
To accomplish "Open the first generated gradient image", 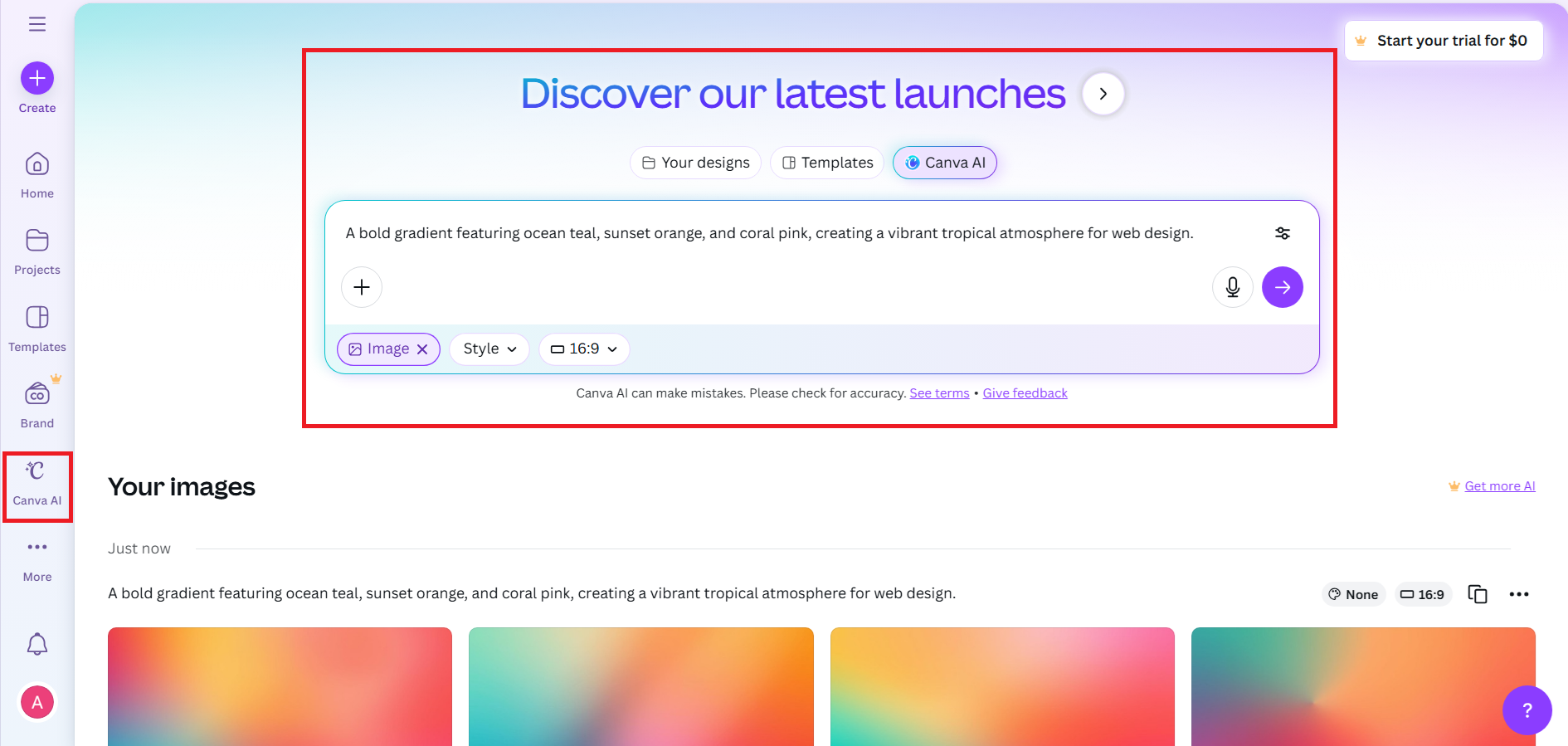I will (x=280, y=686).
